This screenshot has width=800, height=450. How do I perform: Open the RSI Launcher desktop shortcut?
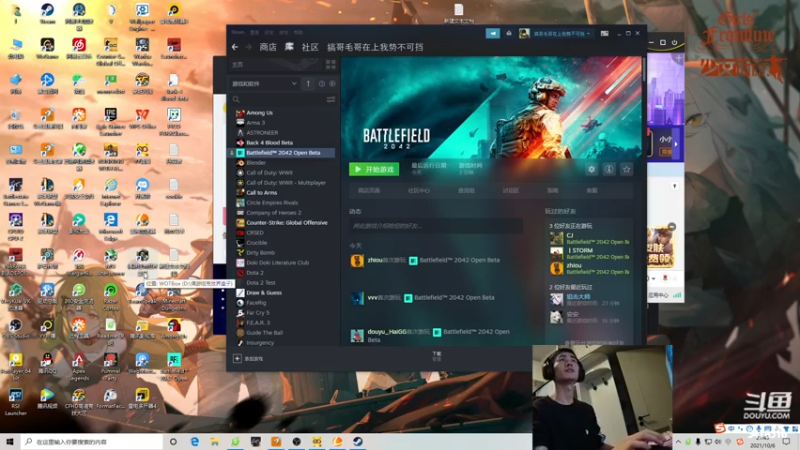pos(15,402)
